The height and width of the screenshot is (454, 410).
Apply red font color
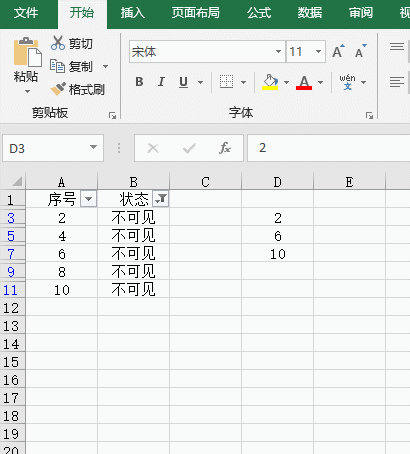pos(304,82)
